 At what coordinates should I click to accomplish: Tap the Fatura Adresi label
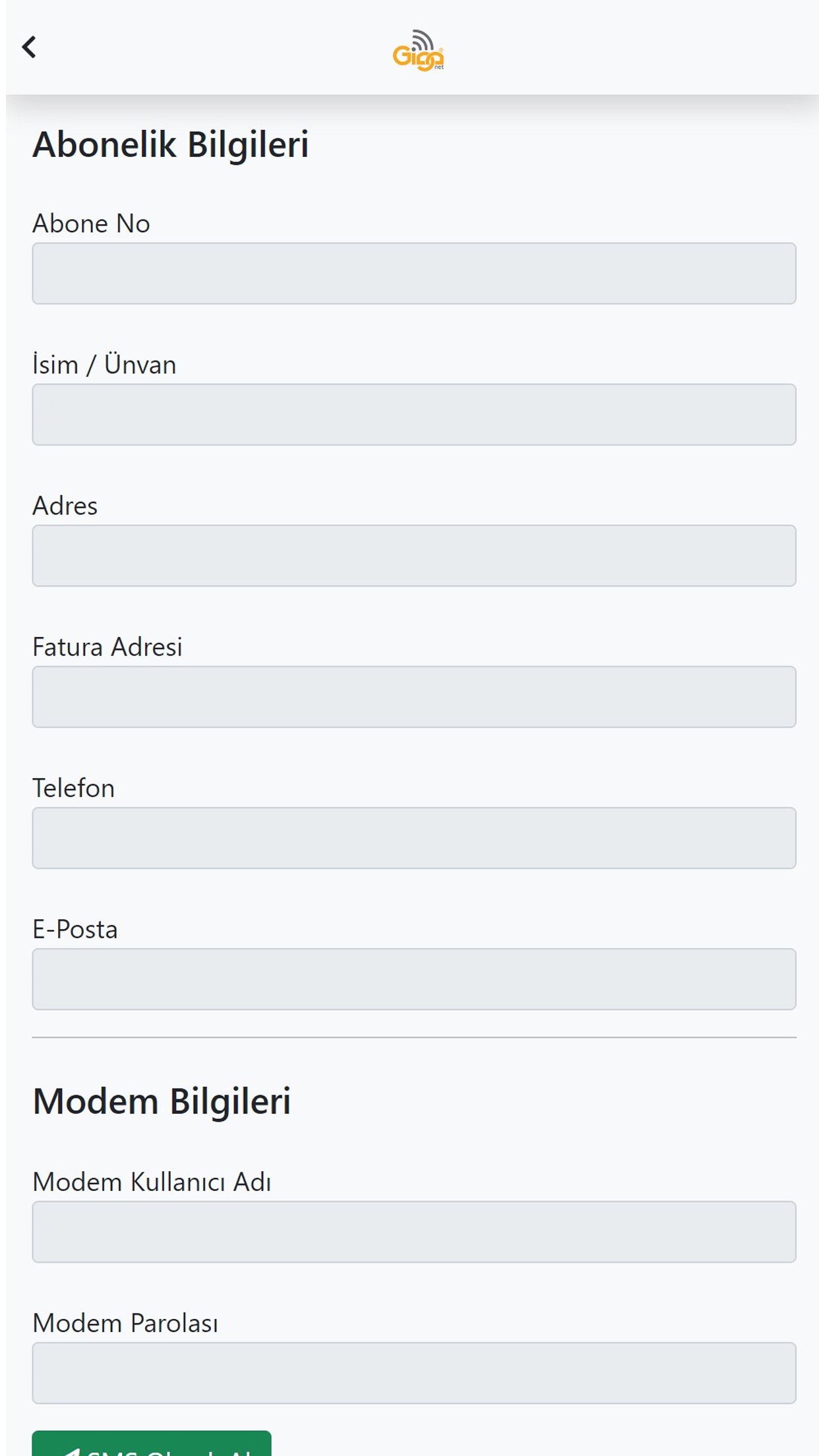pyautogui.click(x=107, y=647)
